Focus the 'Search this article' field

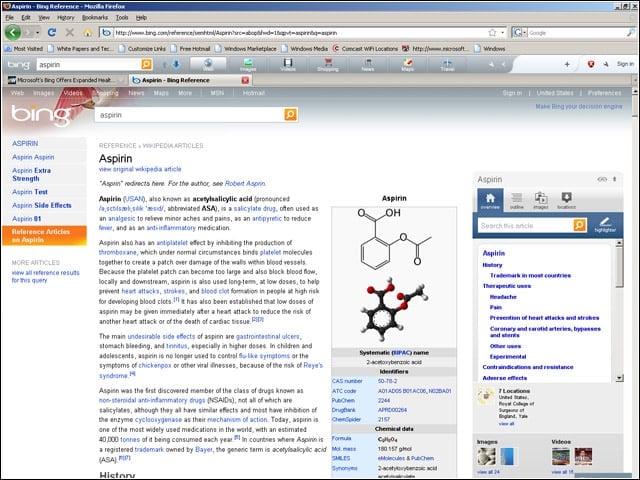point(526,225)
